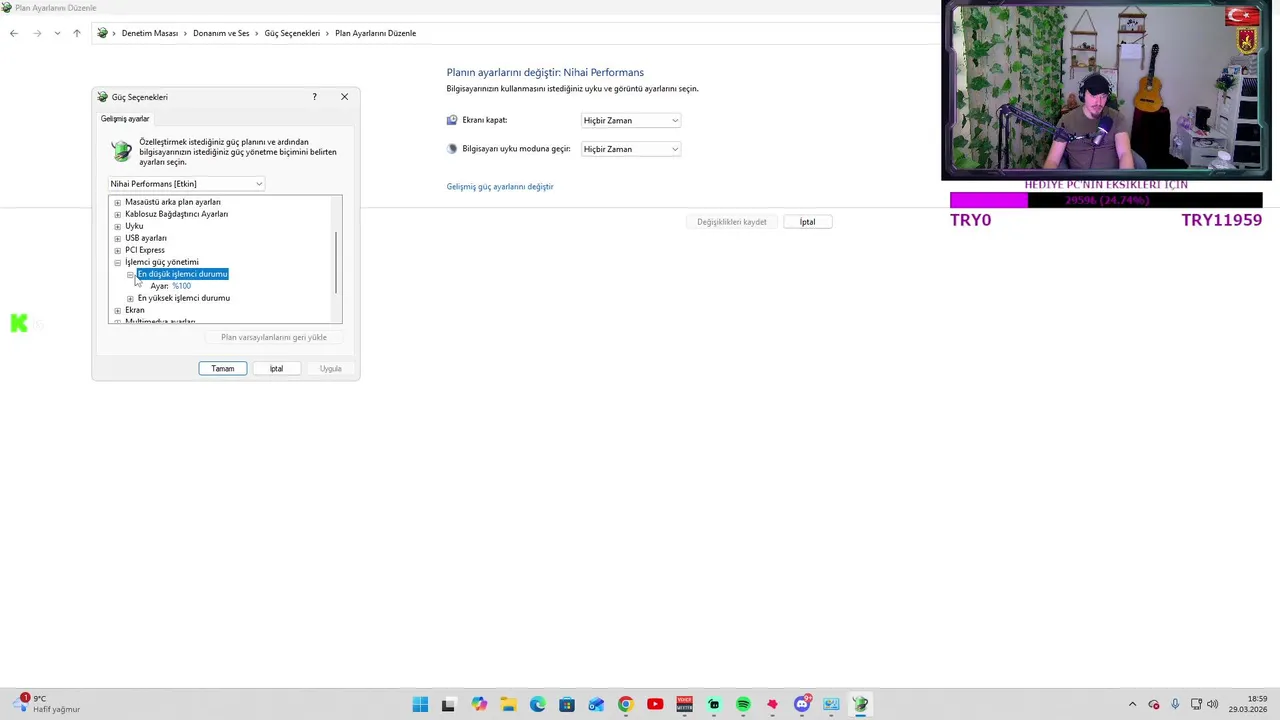Click the Plan Ayarlarını Düzenle breadcrumb
Image resolution: width=1280 pixels, height=720 pixels.
tap(375, 33)
